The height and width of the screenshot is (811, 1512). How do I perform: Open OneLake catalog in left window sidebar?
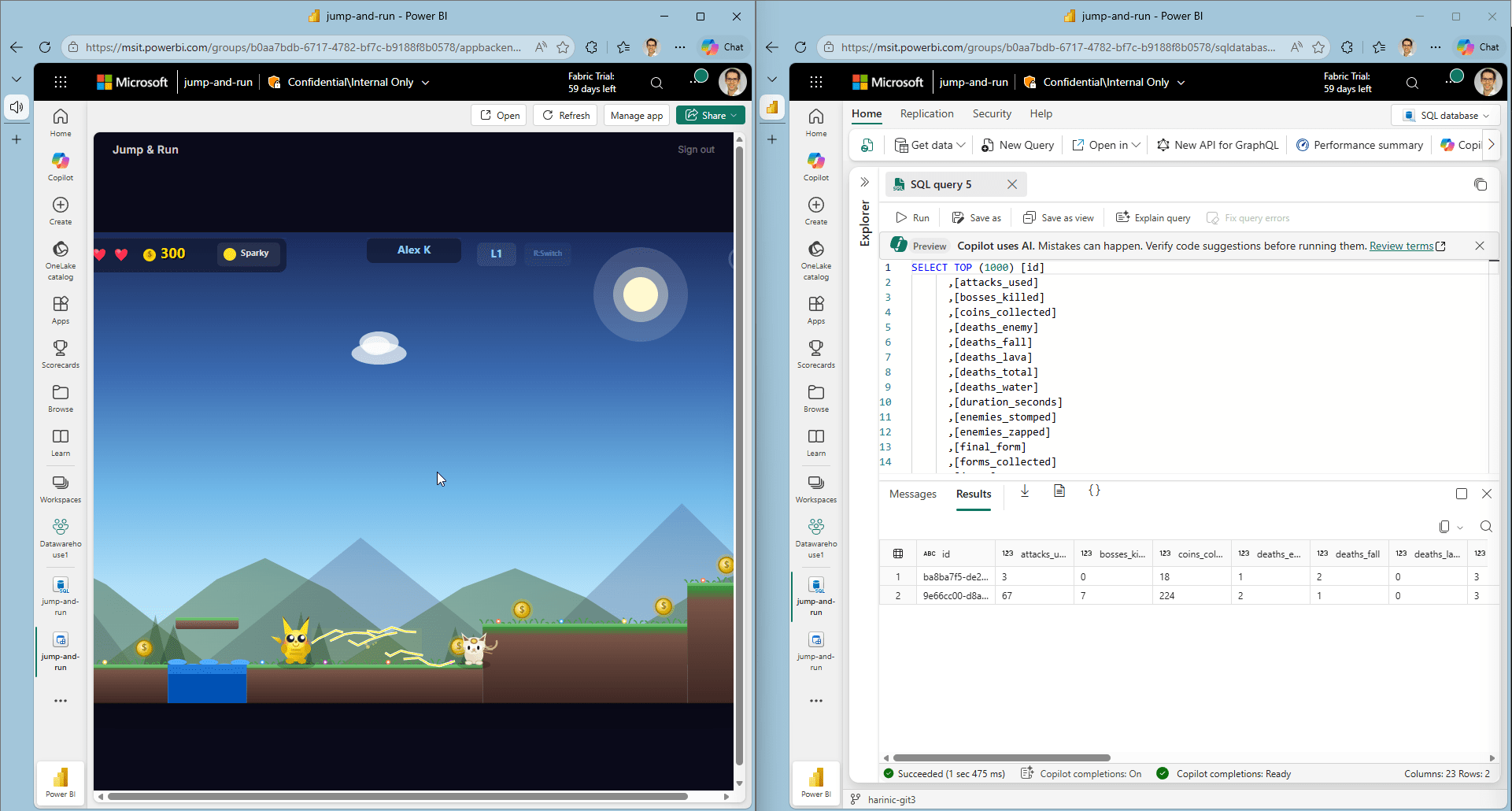[x=61, y=261]
